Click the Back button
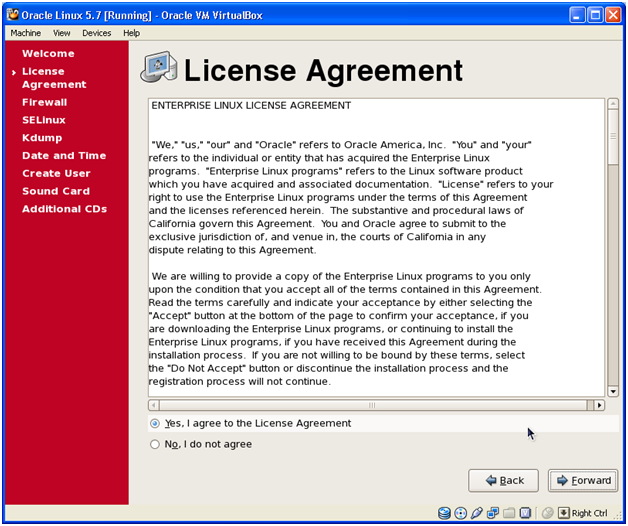Viewport: 628px width, 526px height. click(503, 480)
